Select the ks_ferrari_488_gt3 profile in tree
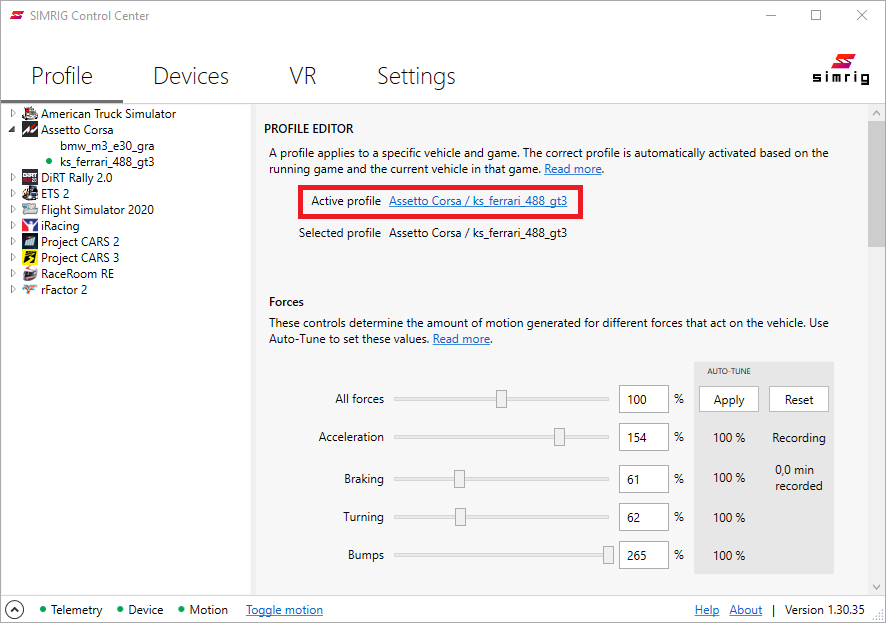 tap(107, 162)
